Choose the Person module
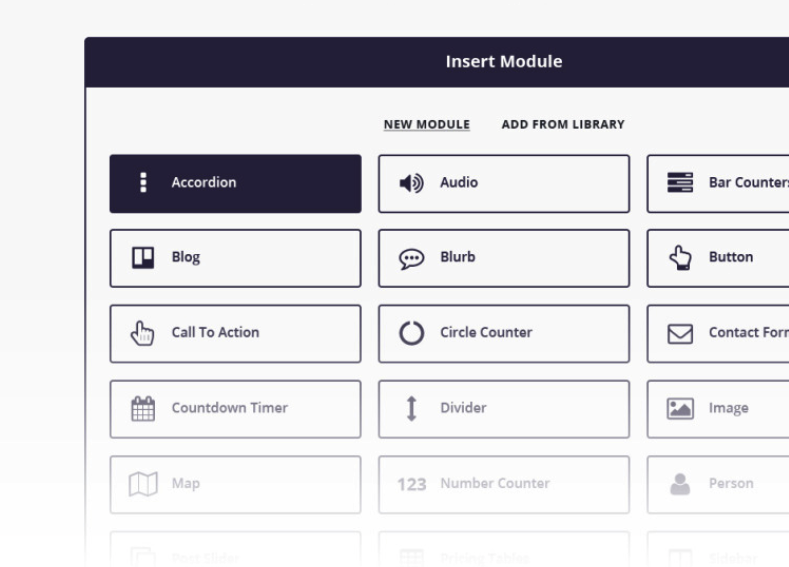 (x=718, y=484)
